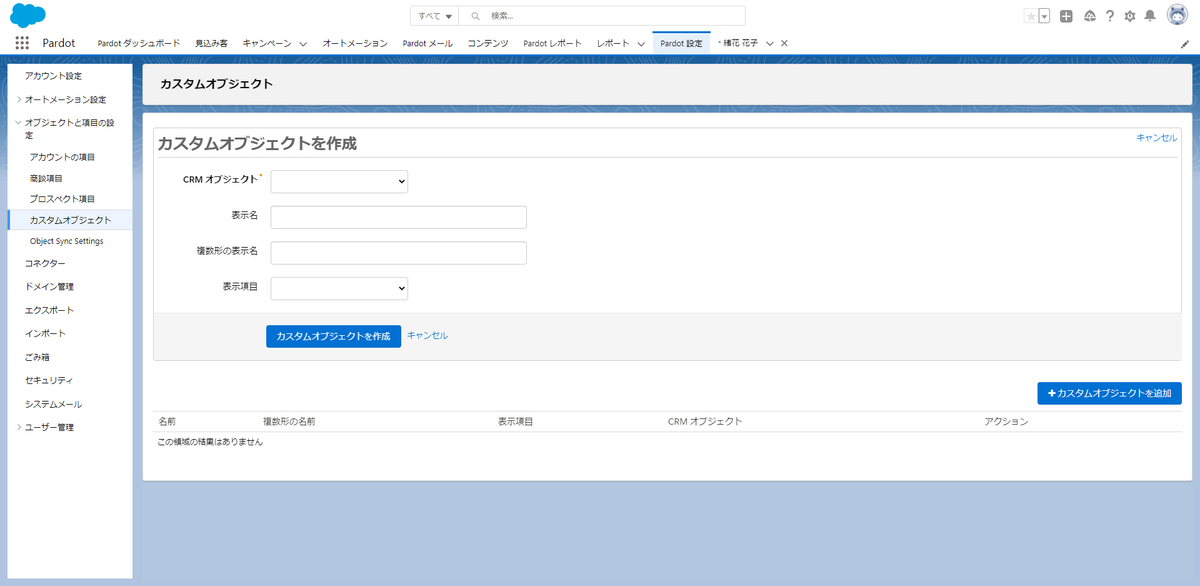This screenshot has height=586, width=1200.
Task: Switch to the 見込み客 tab
Action: [211, 43]
